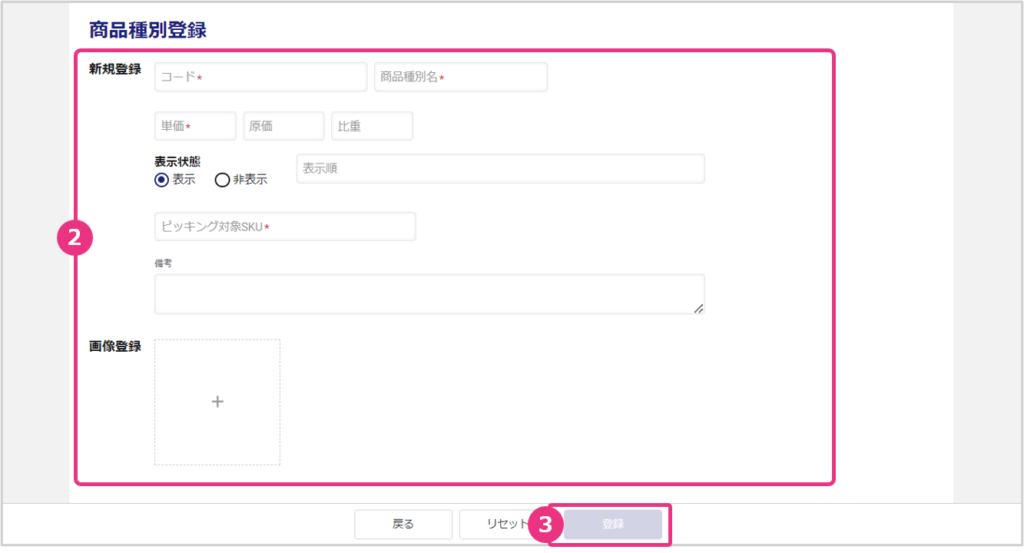1024x553 pixels.
Task: Click inside the 備考 text area
Action: pos(428,294)
